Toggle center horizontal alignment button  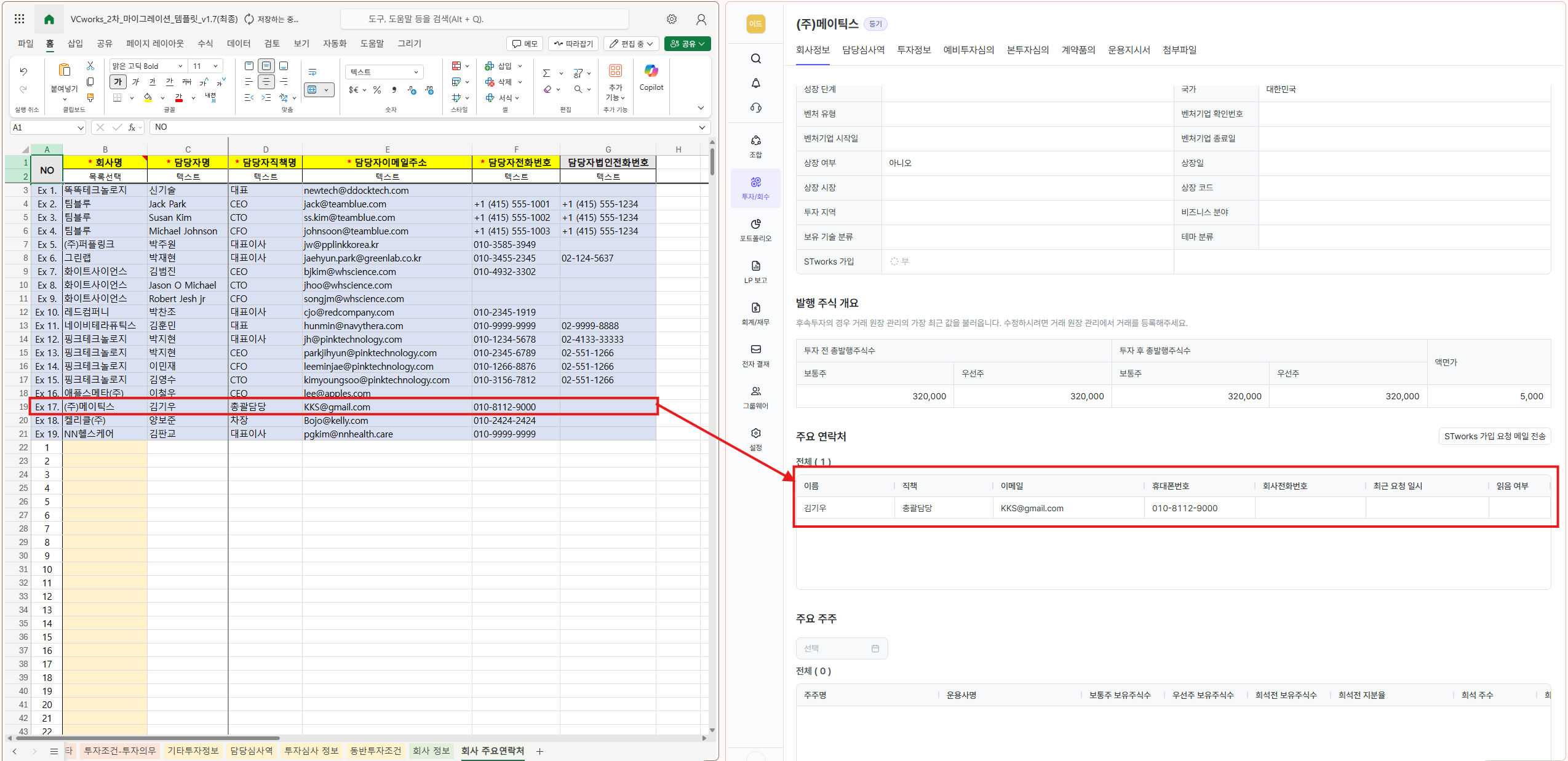(266, 82)
